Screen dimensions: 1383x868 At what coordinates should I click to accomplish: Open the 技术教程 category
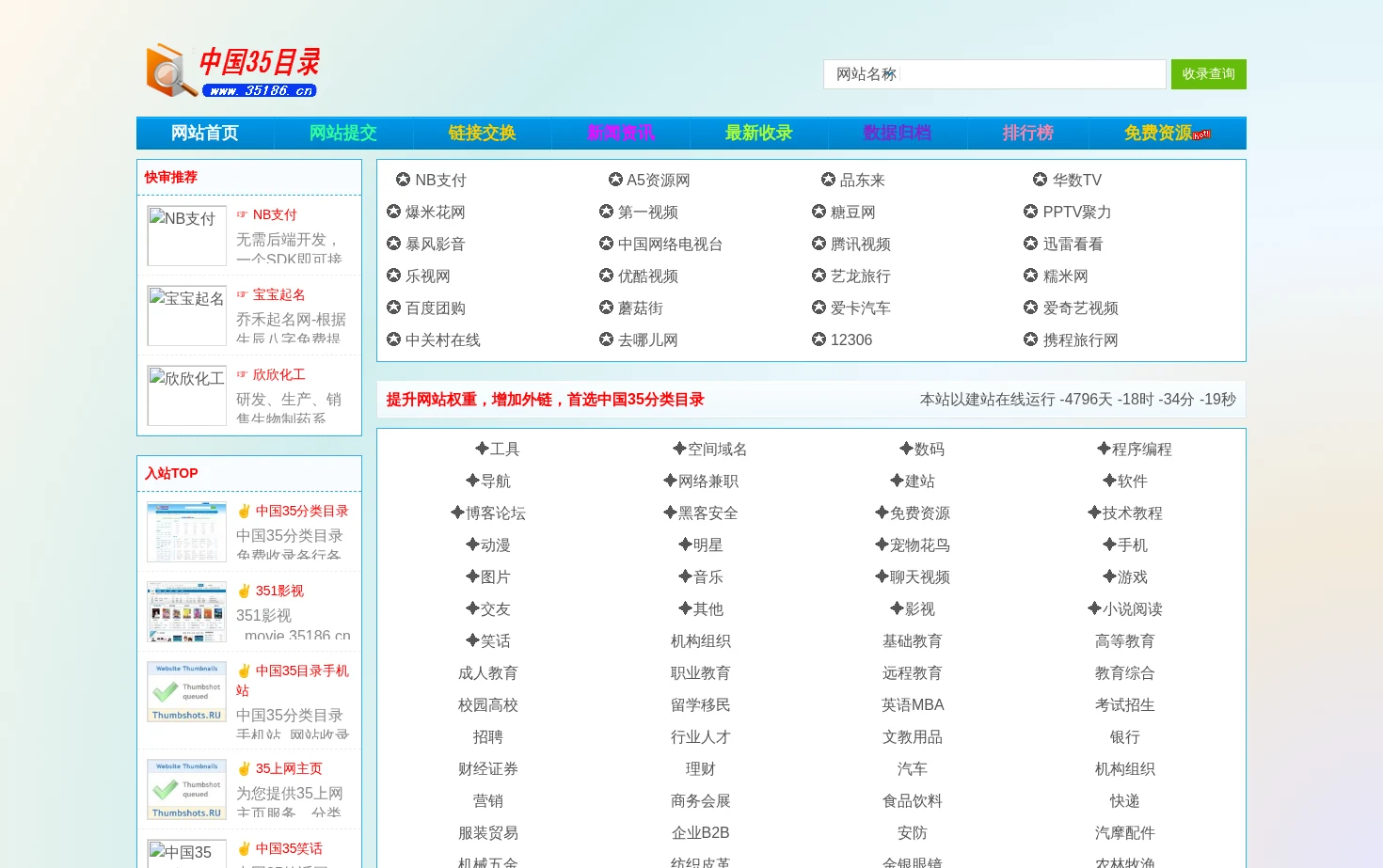[x=1132, y=513]
